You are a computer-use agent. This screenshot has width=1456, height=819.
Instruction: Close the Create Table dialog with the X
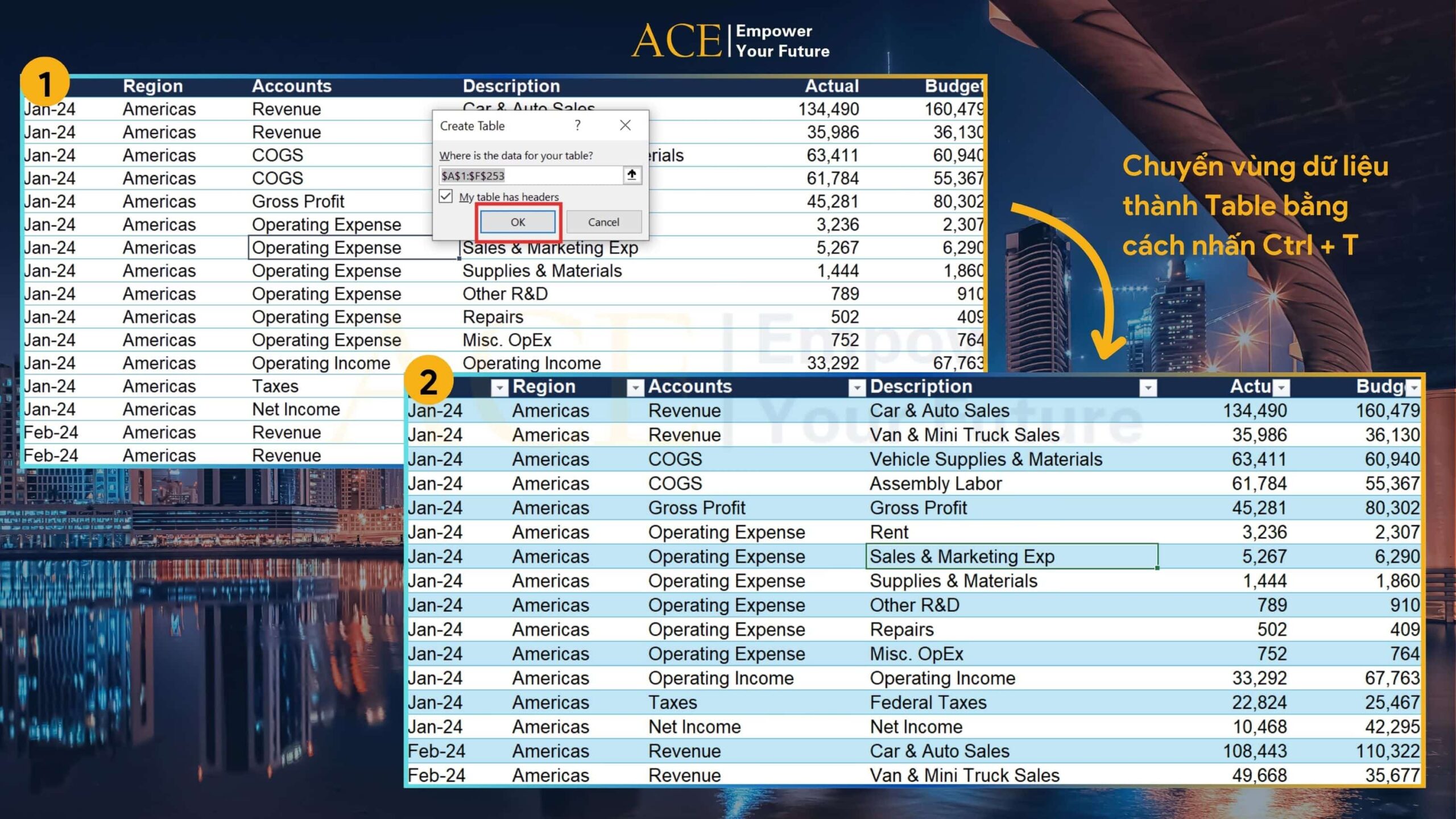coord(624,125)
